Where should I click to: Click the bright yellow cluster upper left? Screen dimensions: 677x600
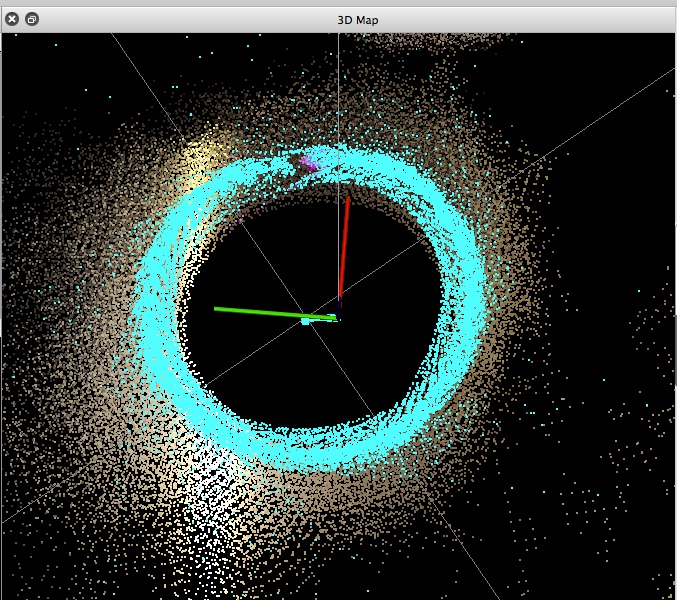click(203, 157)
